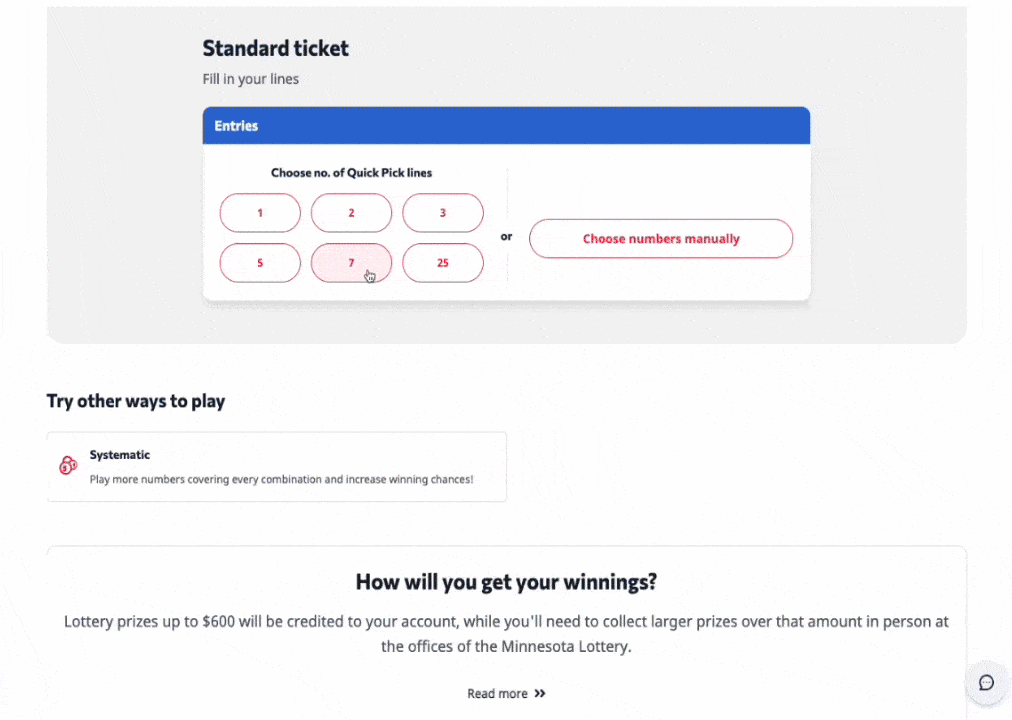Click Choose numbers manually
Image resolution: width=1012 pixels, height=720 pixels.
[x=661, y=239]
